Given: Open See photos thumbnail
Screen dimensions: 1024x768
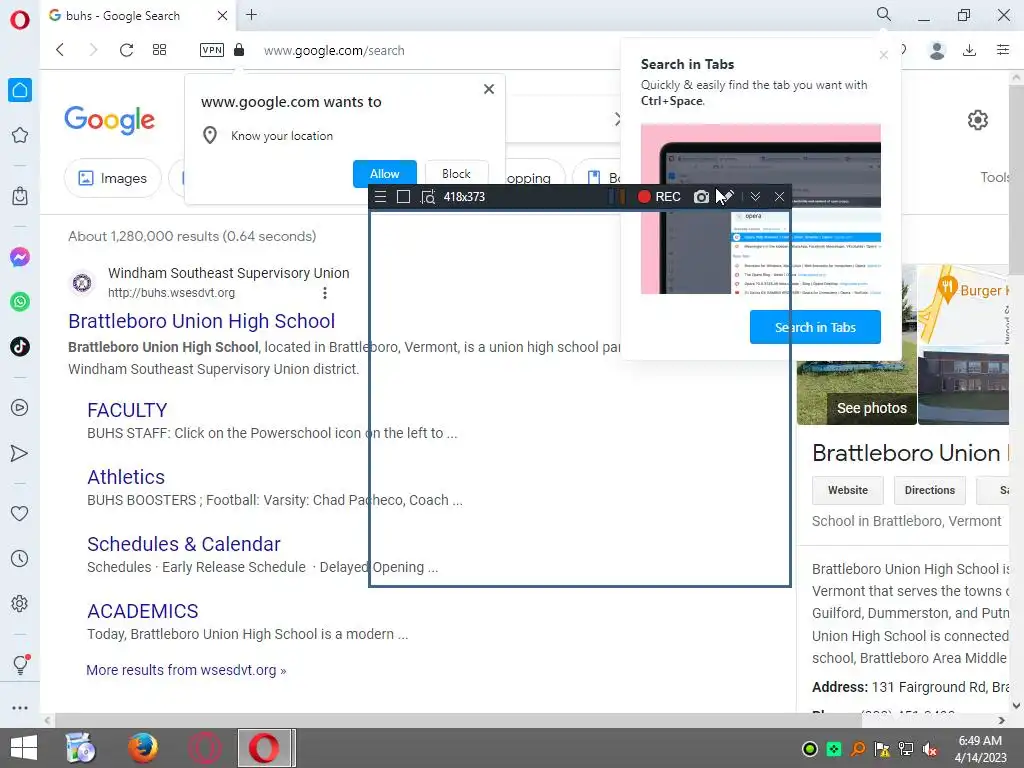Looking at the screenshot, I should [872, 408].
